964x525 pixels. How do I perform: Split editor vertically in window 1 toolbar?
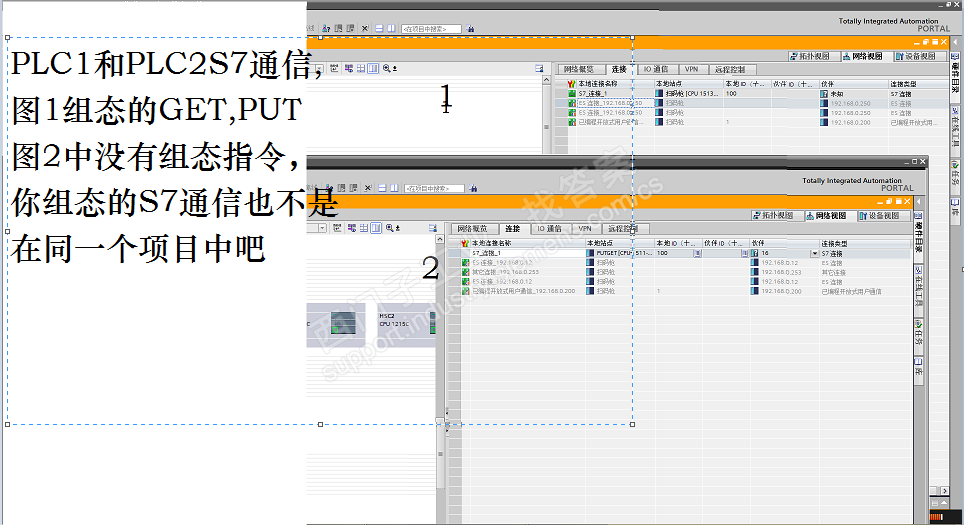pos(390,28)
